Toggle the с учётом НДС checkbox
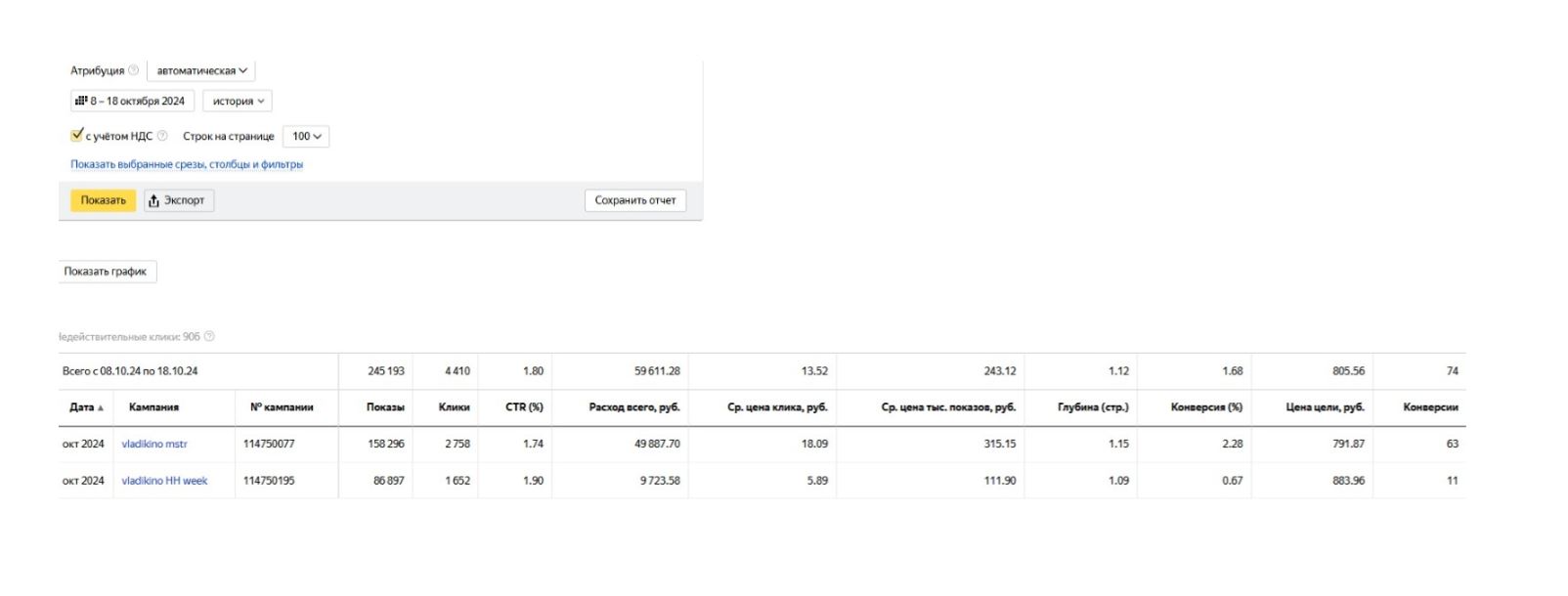 coord(77,135)
